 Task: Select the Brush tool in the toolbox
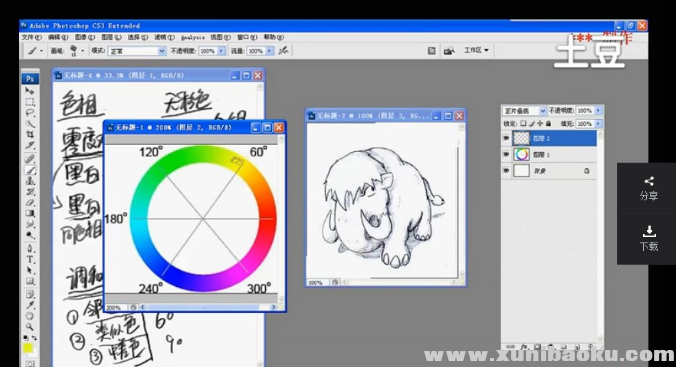click(x=30, y=170)
